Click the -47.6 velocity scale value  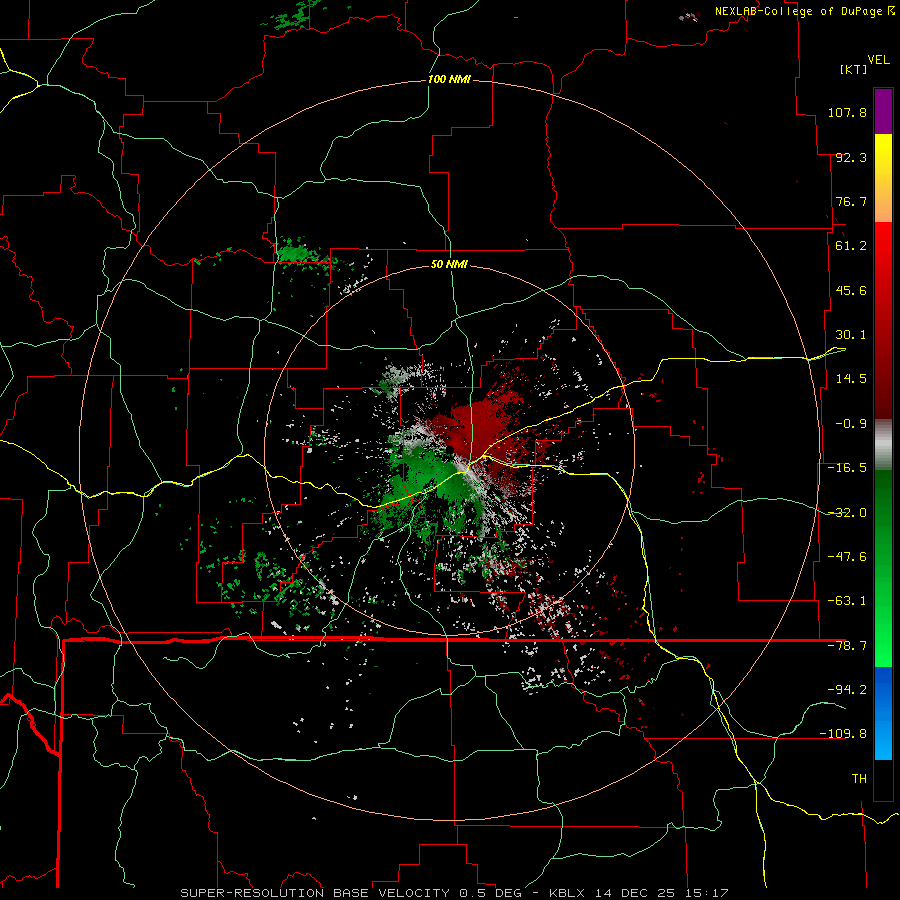(x=847, y=557)
